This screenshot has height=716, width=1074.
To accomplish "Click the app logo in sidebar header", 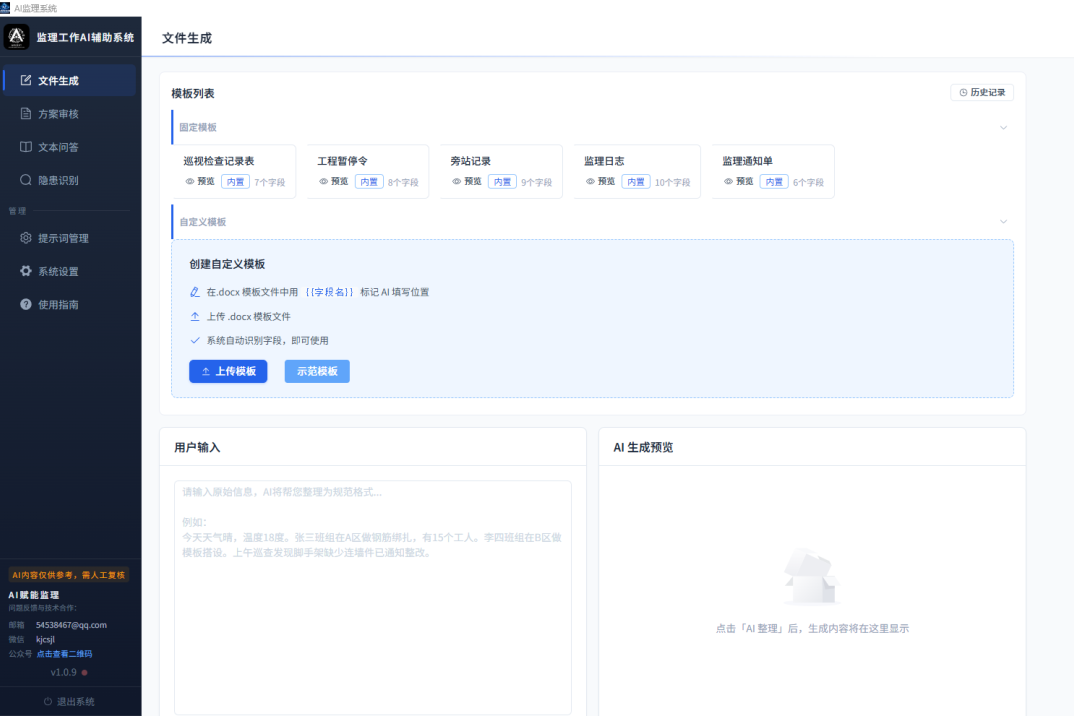I will click(17, 38).
